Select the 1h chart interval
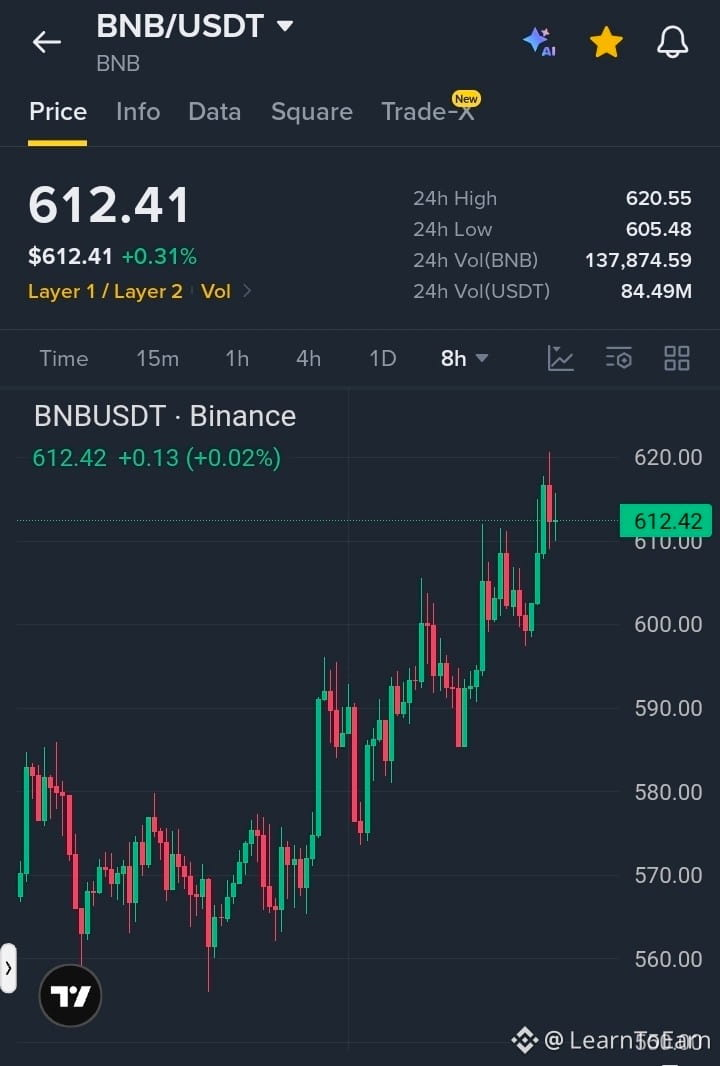 coord(237,358)
